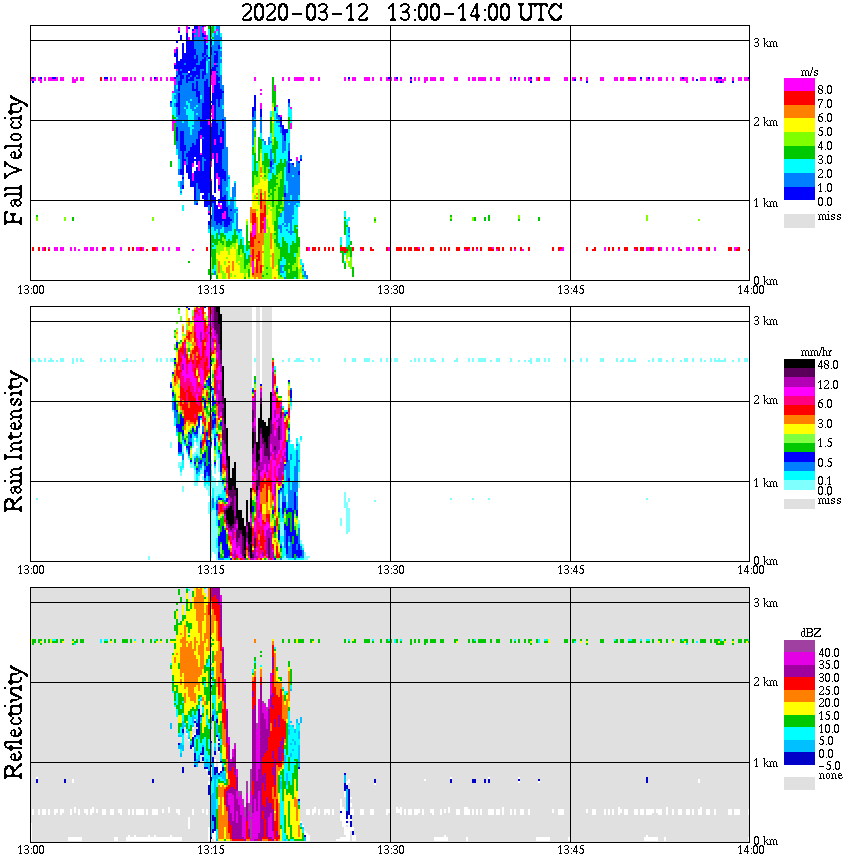Click '3 km' label beside Fall Velocity plot
Screen dimensions: 850x868
point(766,43)
